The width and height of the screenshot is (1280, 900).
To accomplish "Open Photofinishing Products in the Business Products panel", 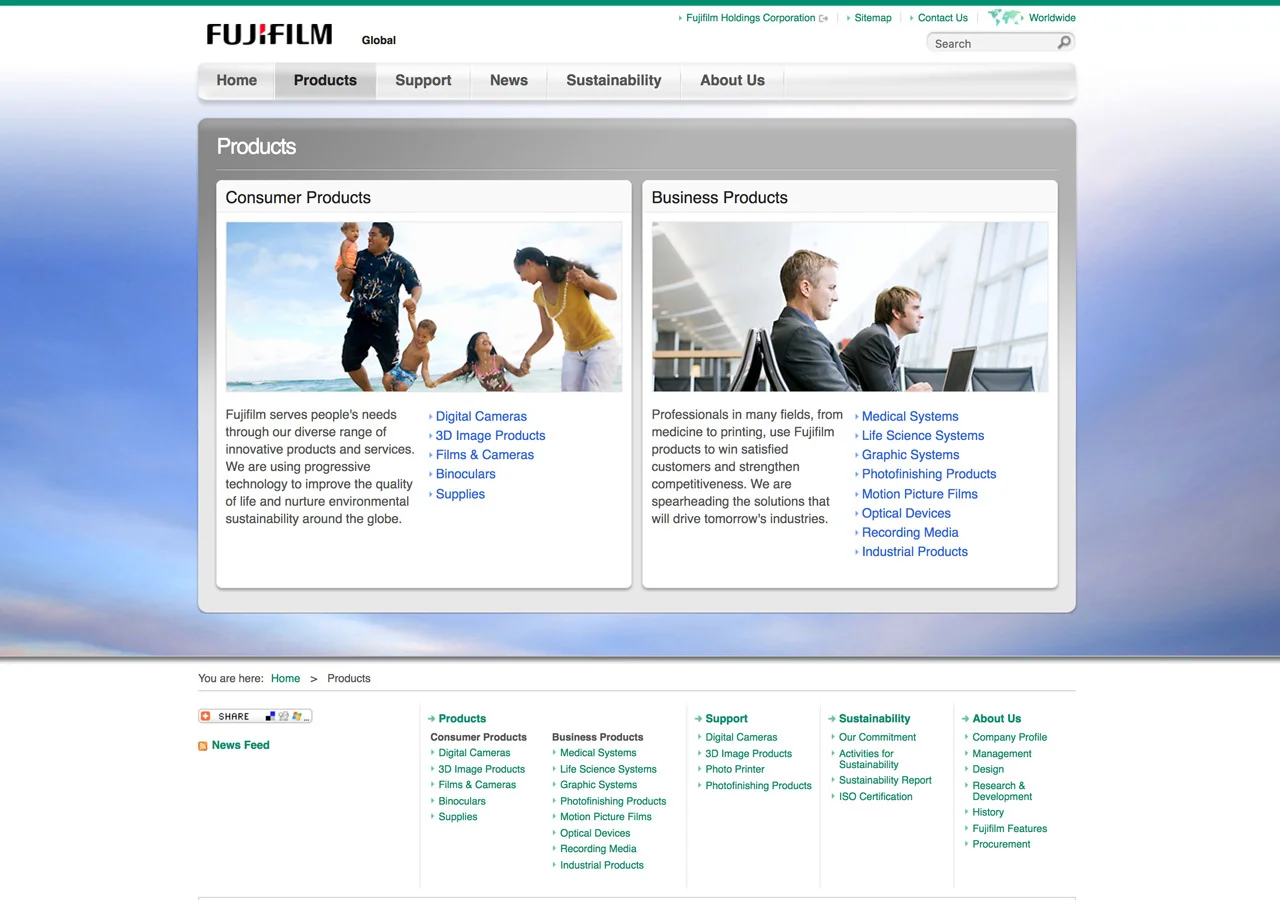I will [929, 474].
